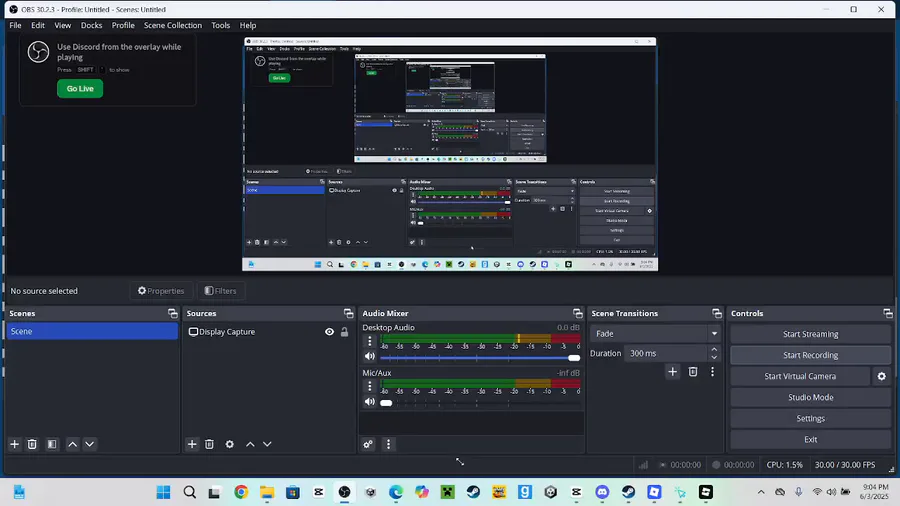The image size is (900, 506).
Task: Click the green Go Live button
Action: 80,88
